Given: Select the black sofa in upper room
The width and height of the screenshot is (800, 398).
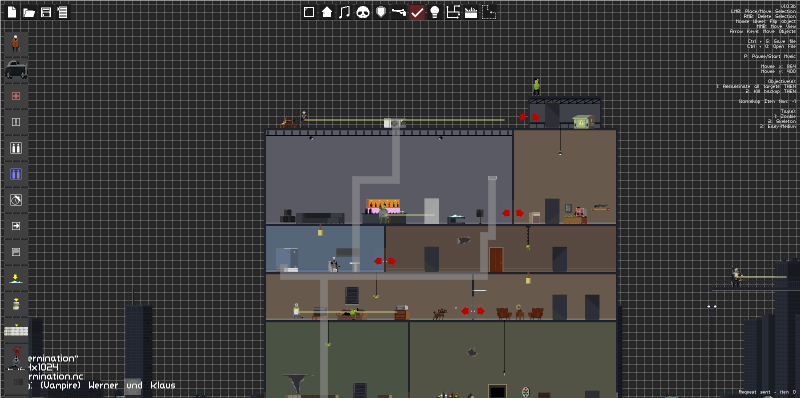Looking at the screenshot, I should pyautogui.click(x=320, y=218).
